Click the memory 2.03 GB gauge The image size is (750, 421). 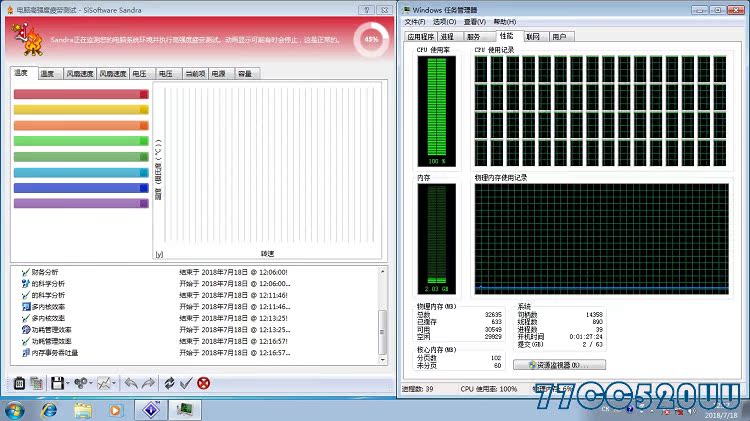click(437, 239)
